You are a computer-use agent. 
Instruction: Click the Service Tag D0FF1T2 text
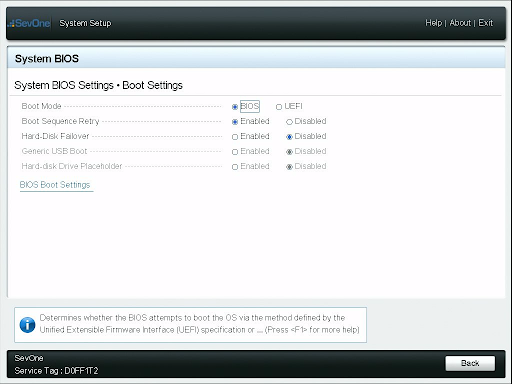pyautogui.click(x=56, y=371)
